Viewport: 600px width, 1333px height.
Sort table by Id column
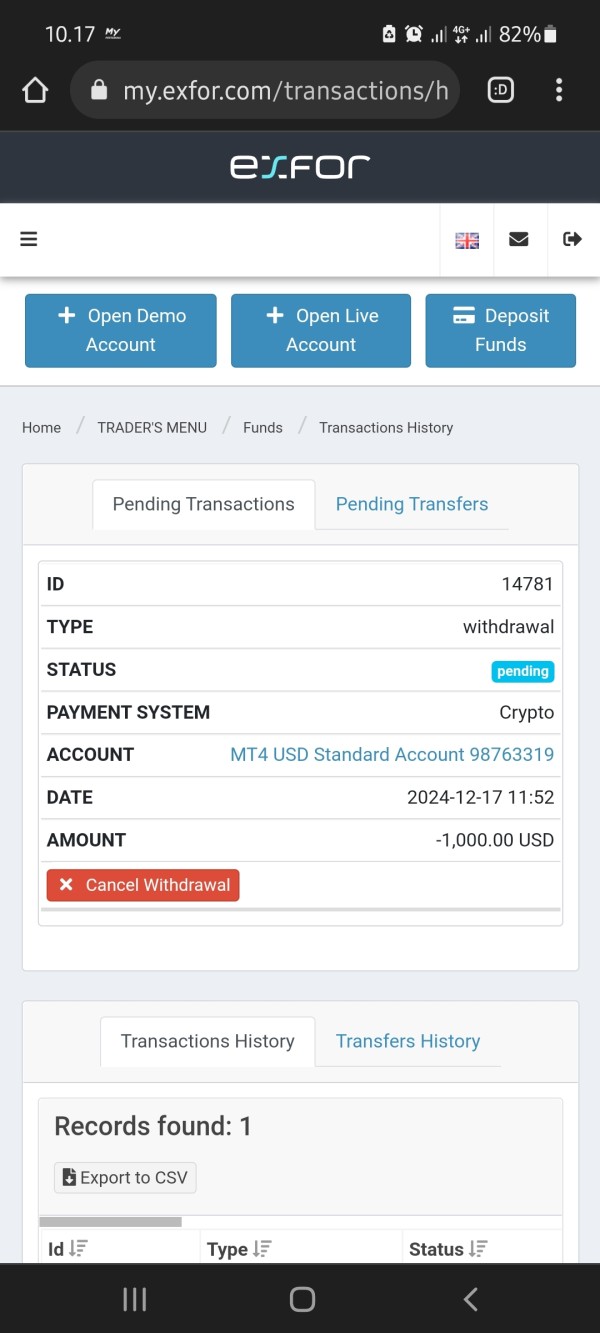pyautogui.click(x=78, y=1249)
